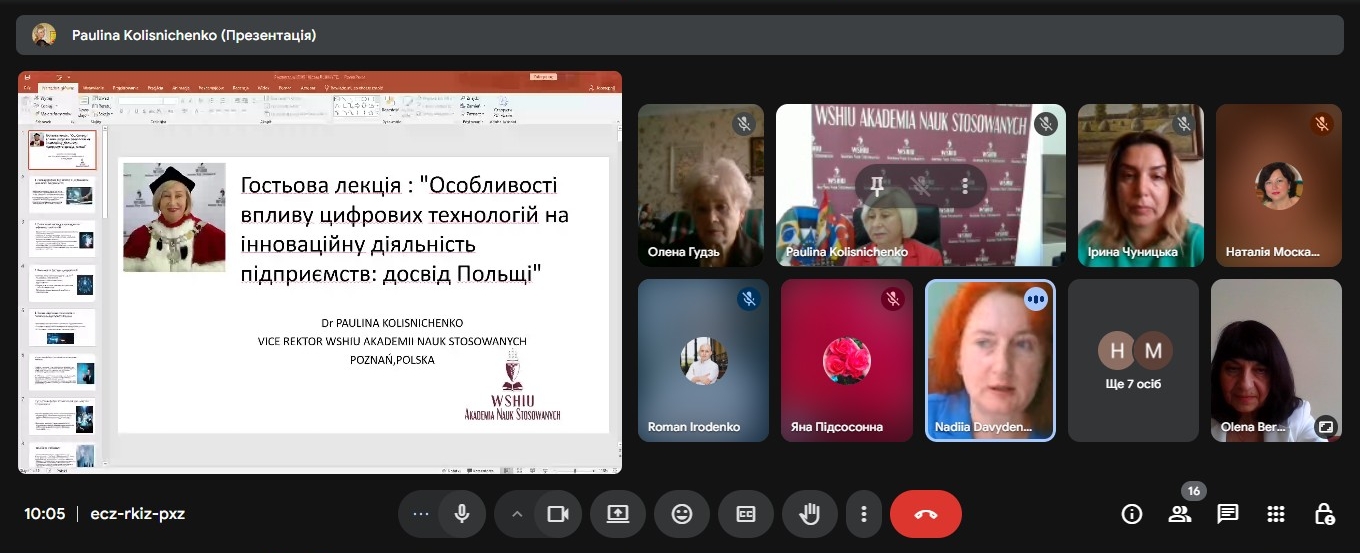Click the present screen button
The image size is (1360, 553).
click(618, 514)
